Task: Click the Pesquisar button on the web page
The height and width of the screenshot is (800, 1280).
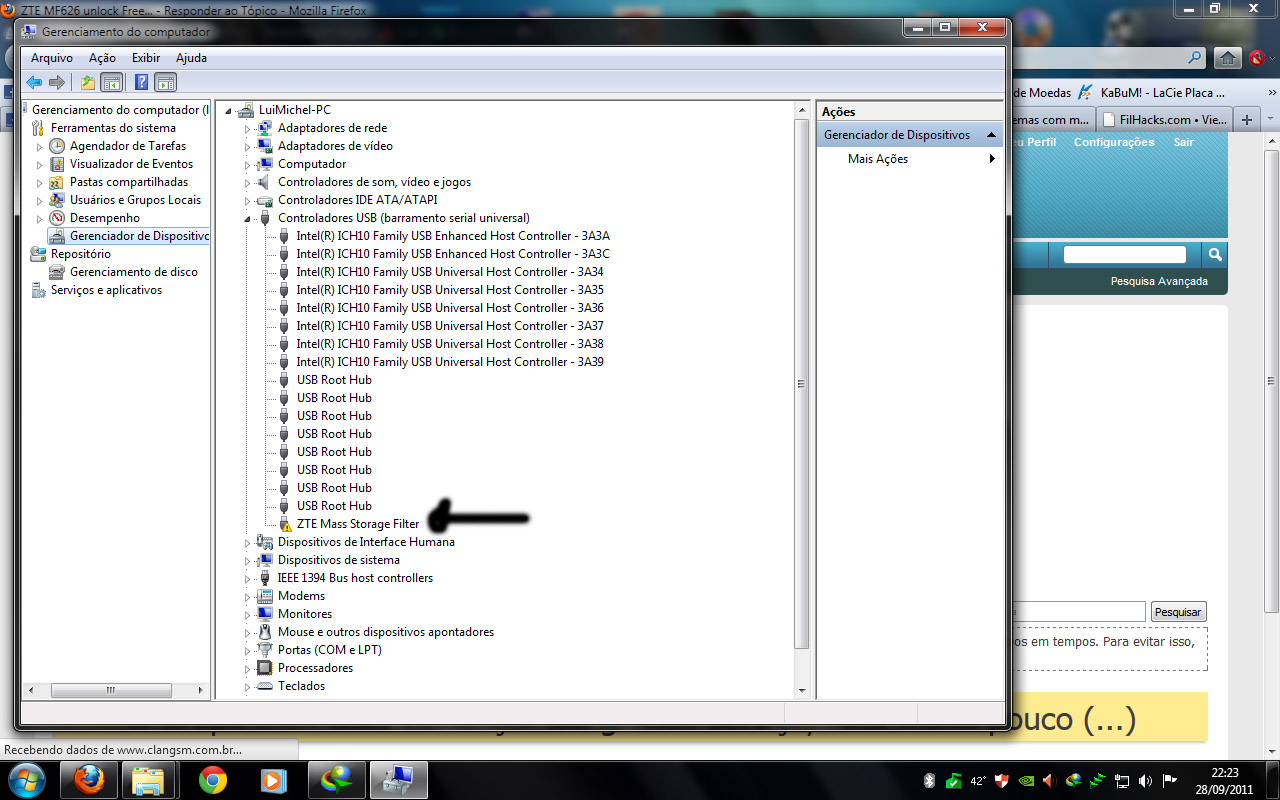Action: point(1179,611)
